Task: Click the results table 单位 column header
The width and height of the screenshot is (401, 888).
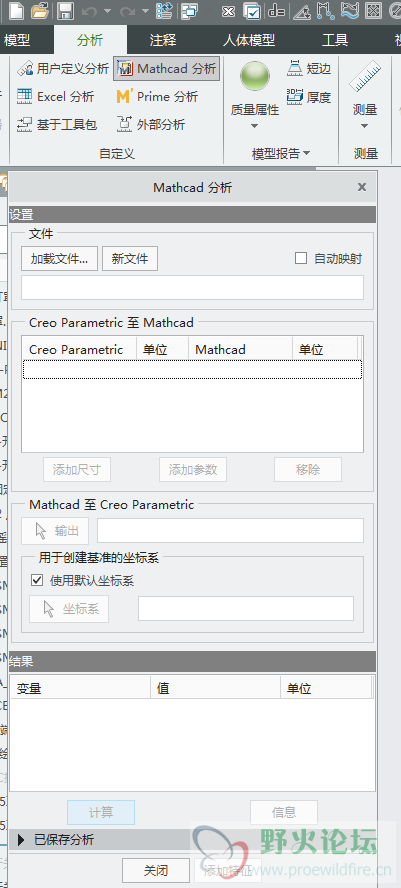Action: [x=326, y=689]
